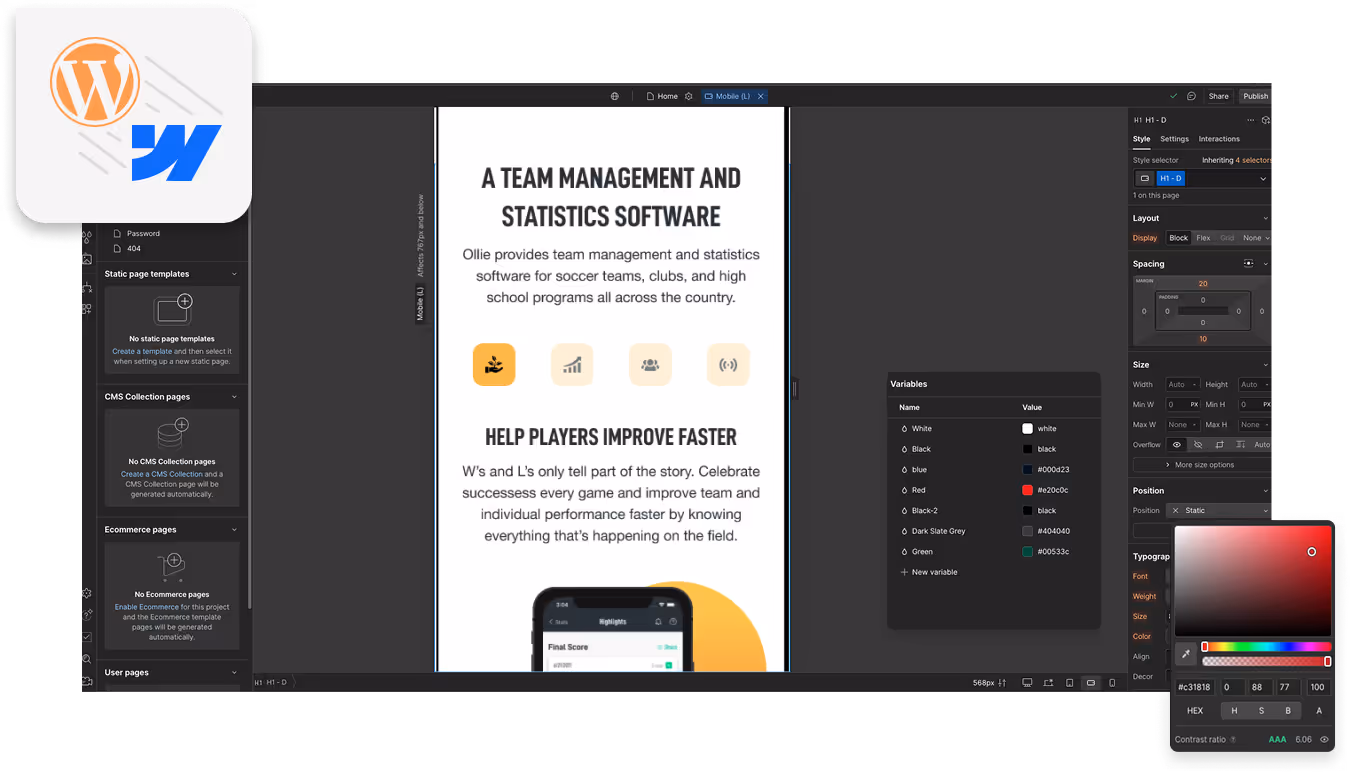The width and height of the screenshot is (1352, 776).
Task: Collapse the Static page templates section
Action: [234, 274]
